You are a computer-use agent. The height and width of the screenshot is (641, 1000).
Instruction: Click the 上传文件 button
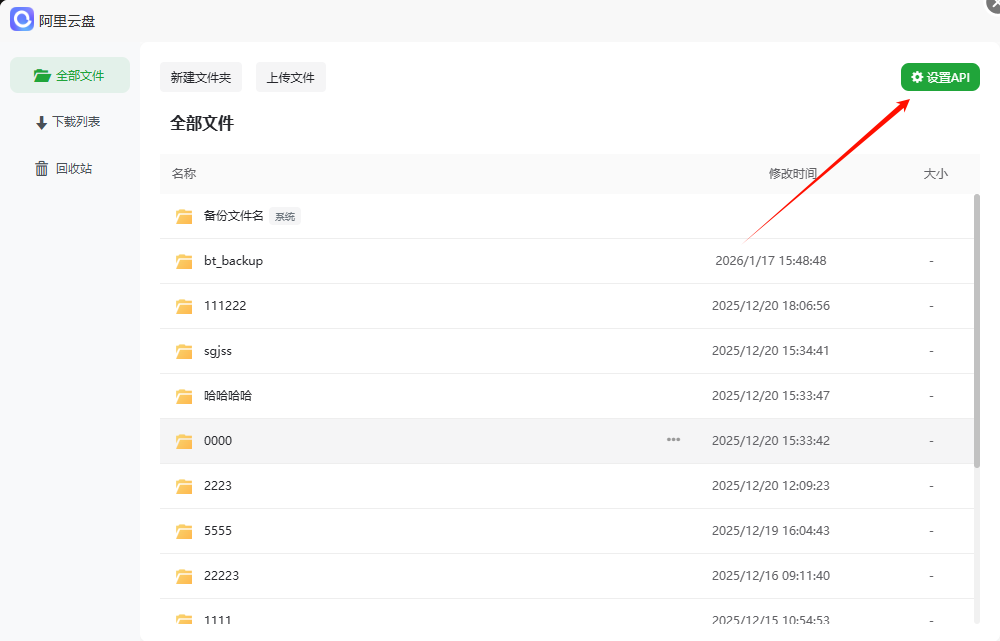click(x=290, y=77)
